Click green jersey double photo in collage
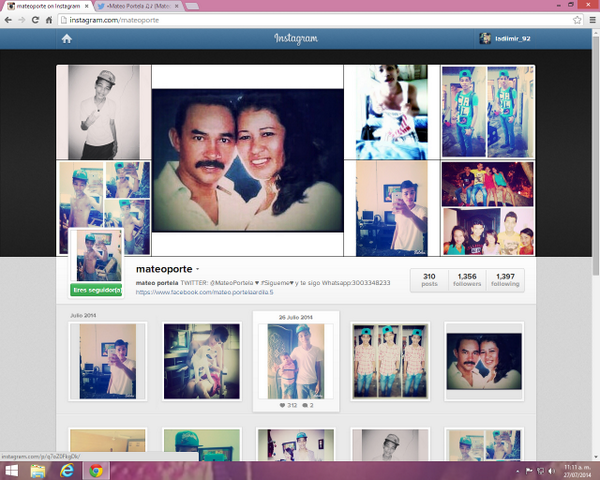This screenshot has width=600, height=480. click(x=488, y=112)
